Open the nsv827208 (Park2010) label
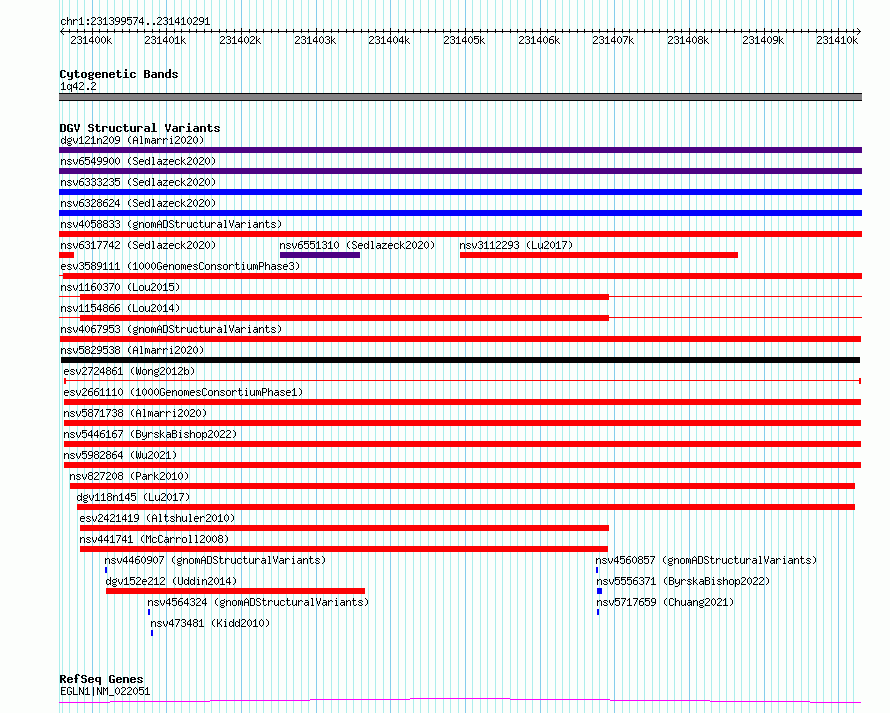 click(129, 476)
